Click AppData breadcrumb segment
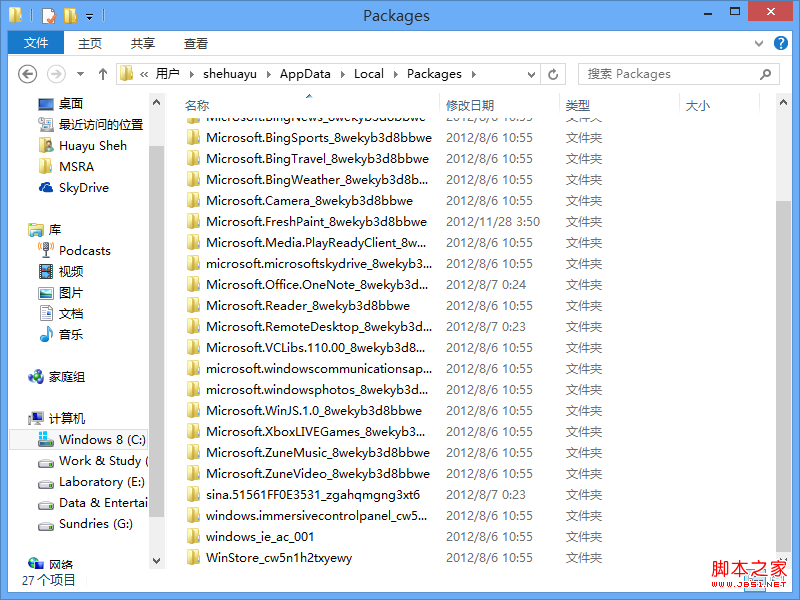The height and width of the screenshot is (600, 800). click(x=305, y=74)
